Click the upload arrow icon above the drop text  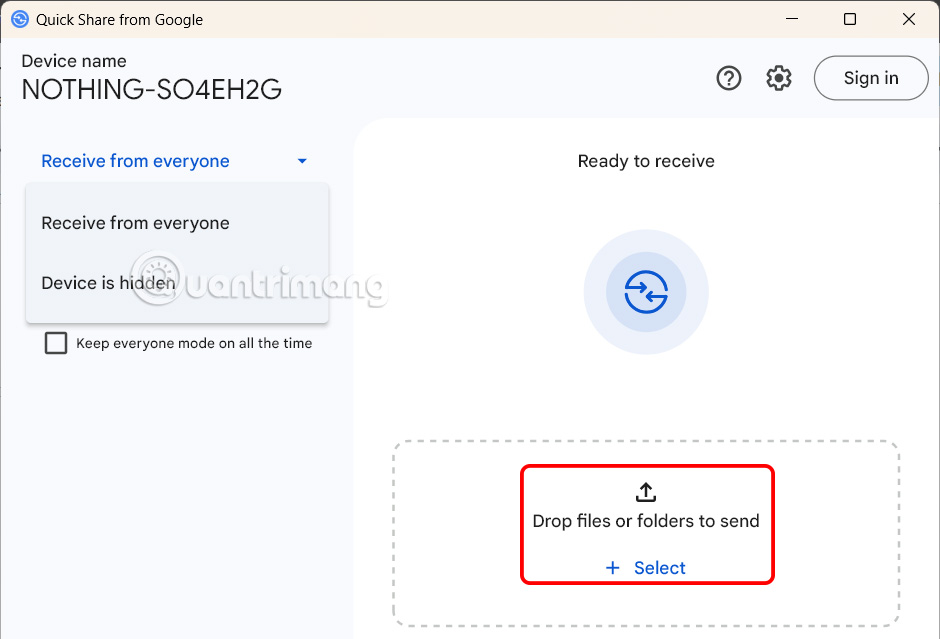645,491
